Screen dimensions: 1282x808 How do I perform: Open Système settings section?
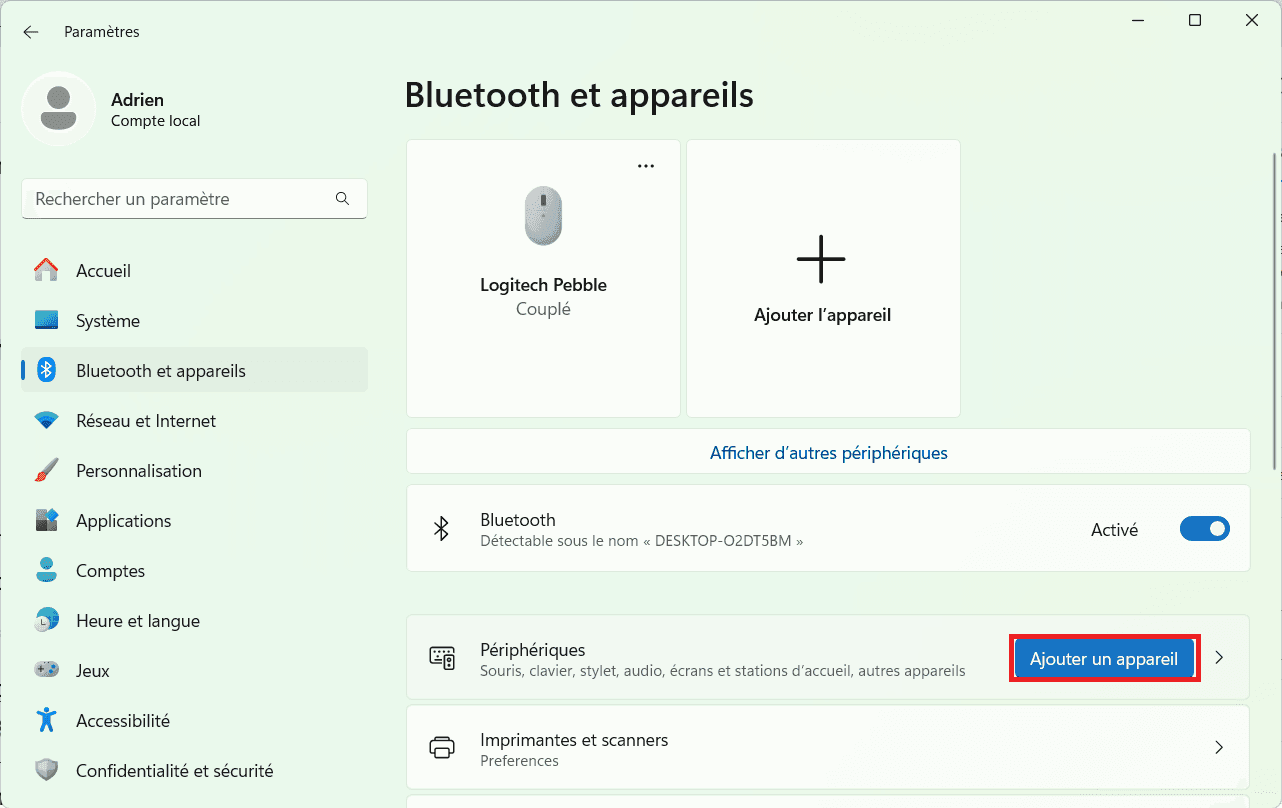pos(194,321)
